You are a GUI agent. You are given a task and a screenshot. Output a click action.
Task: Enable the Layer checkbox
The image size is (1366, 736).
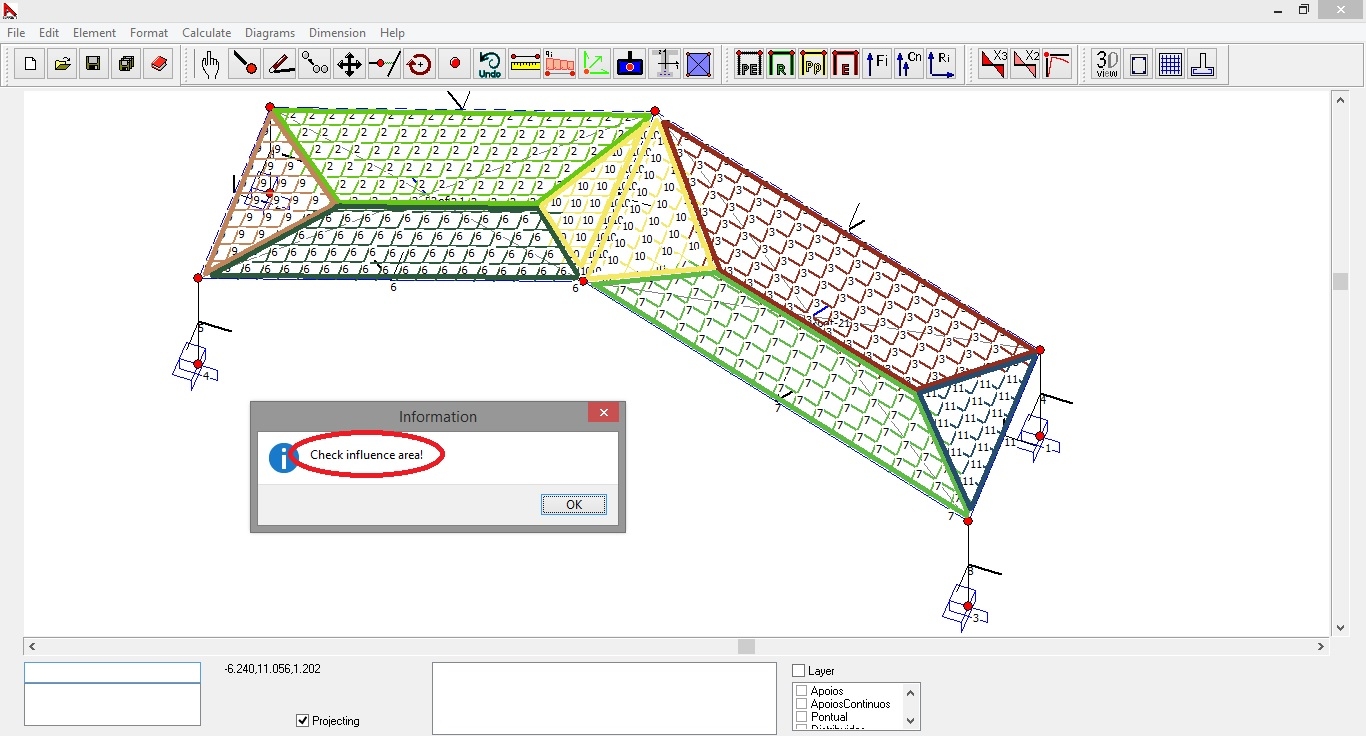coord(799,671)
